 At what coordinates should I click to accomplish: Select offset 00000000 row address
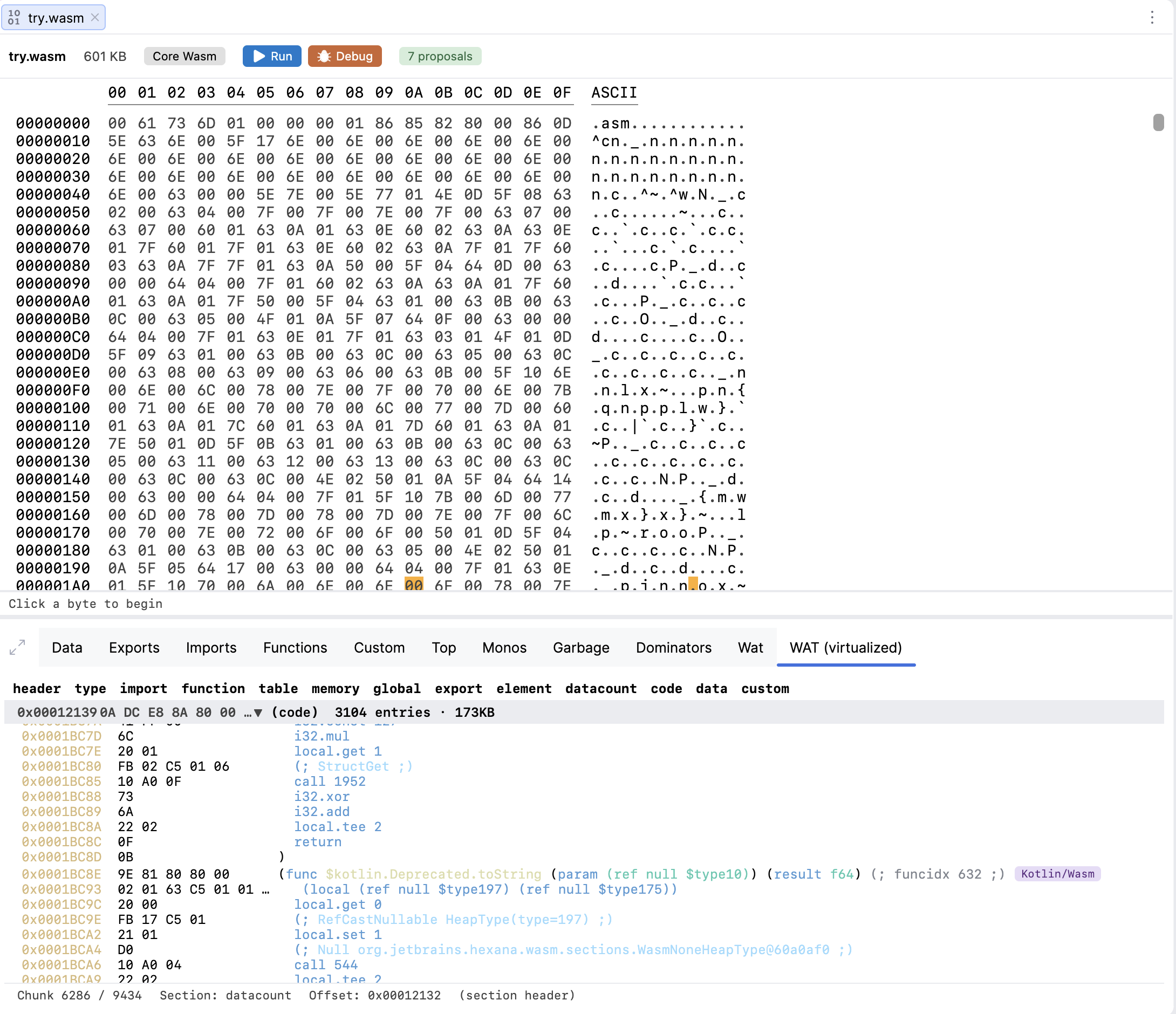53,123
